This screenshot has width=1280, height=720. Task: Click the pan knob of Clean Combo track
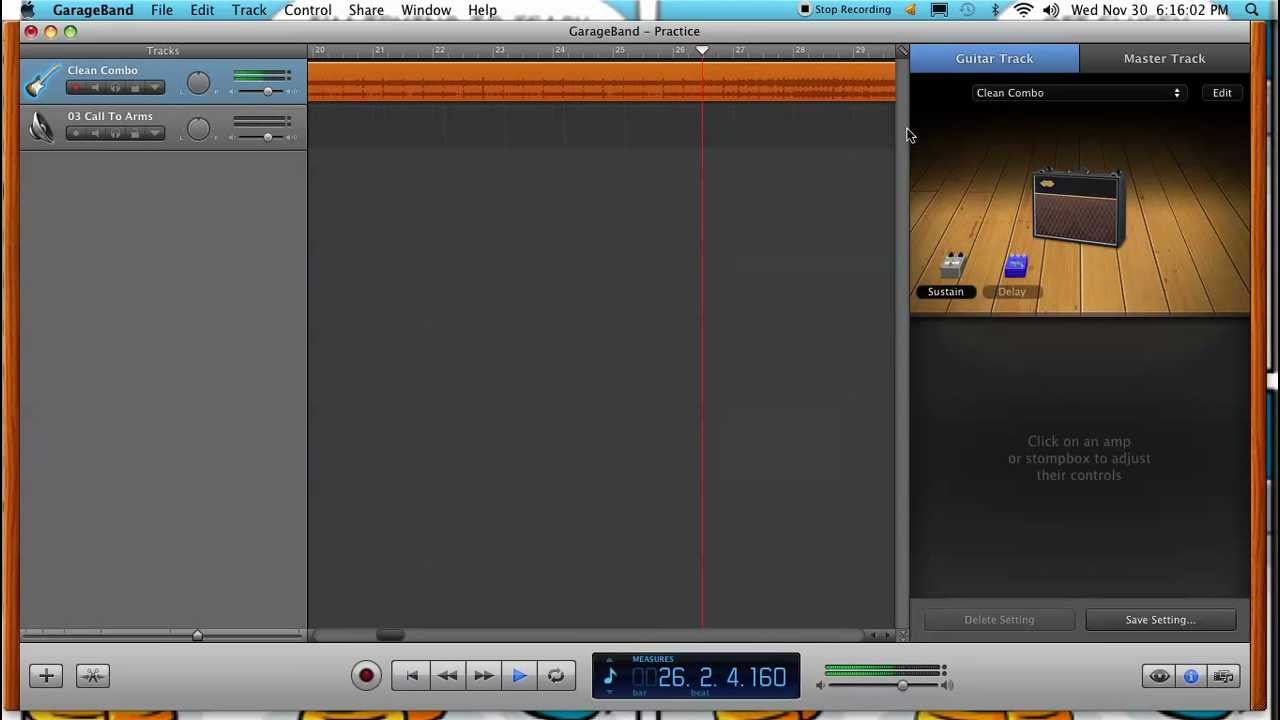point(198,83)
